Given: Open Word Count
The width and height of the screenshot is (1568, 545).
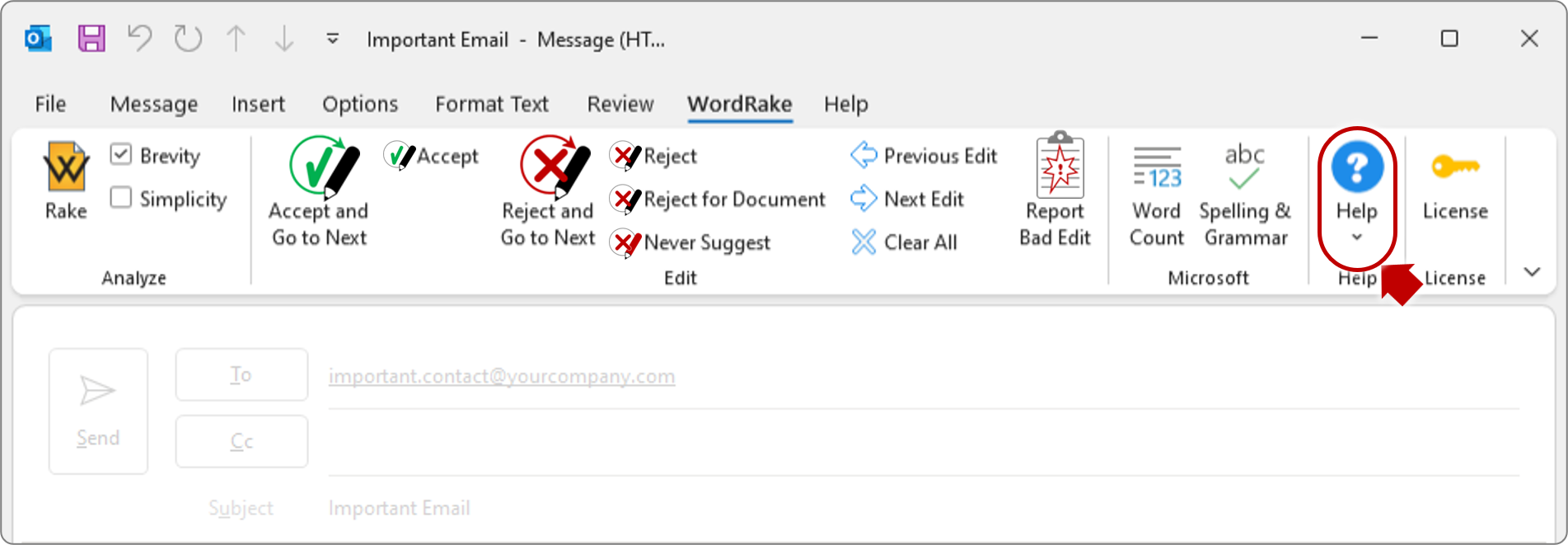Looking at the screenshot, I should coord(1157,196).
